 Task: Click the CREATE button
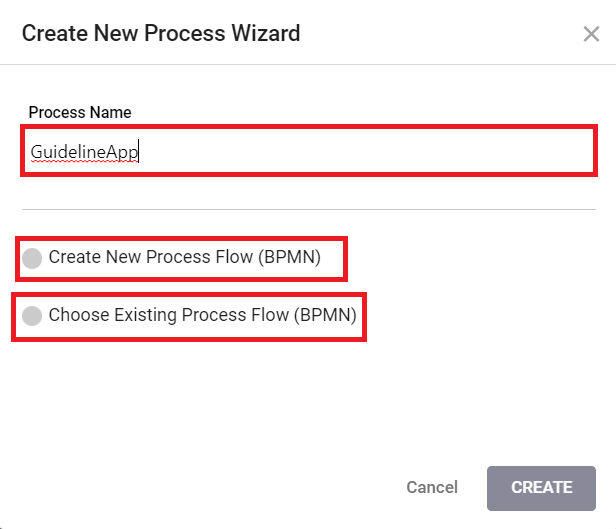tap(541, 488)
